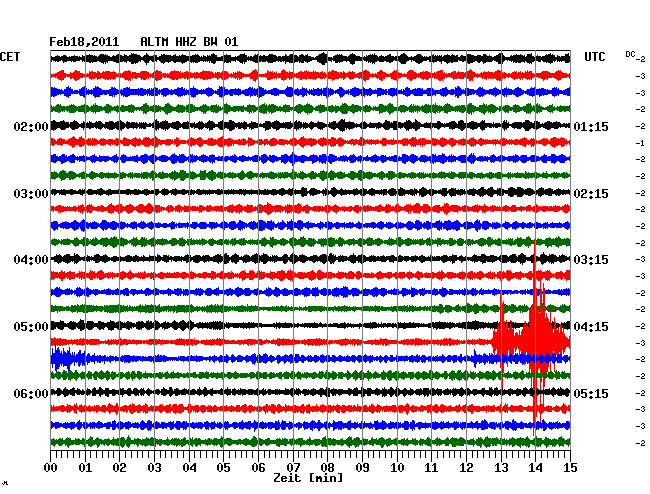
Task: Click the CET timezone label
Action: pyautogui.click(x=10, y=57)
